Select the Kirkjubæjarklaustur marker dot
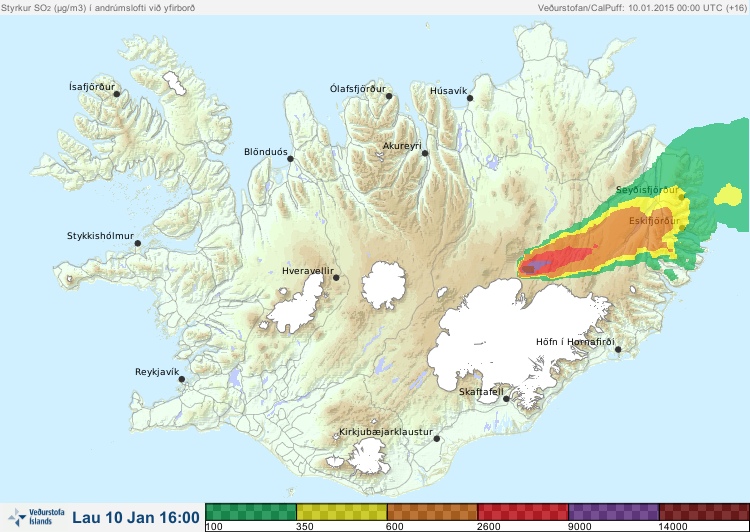The image size is (750, 532). (437, 439)
